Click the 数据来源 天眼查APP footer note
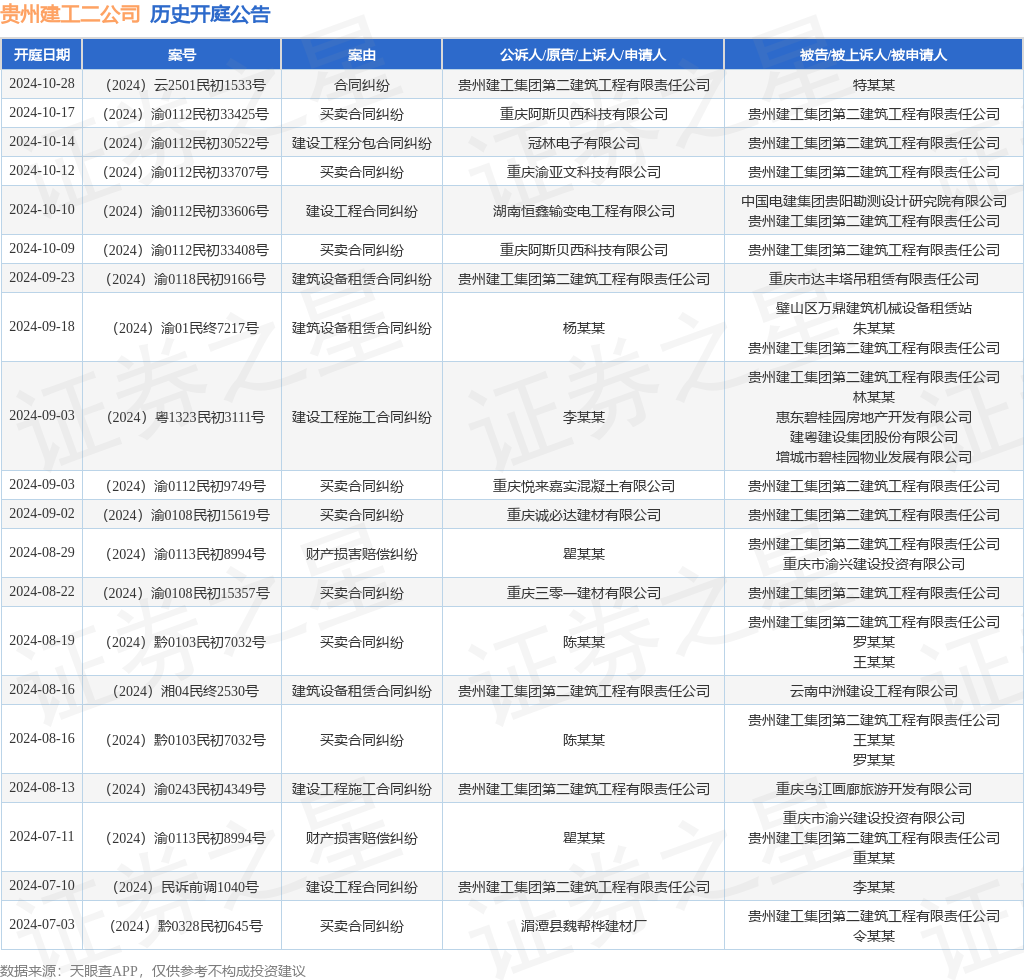 [x=153, y=971]
